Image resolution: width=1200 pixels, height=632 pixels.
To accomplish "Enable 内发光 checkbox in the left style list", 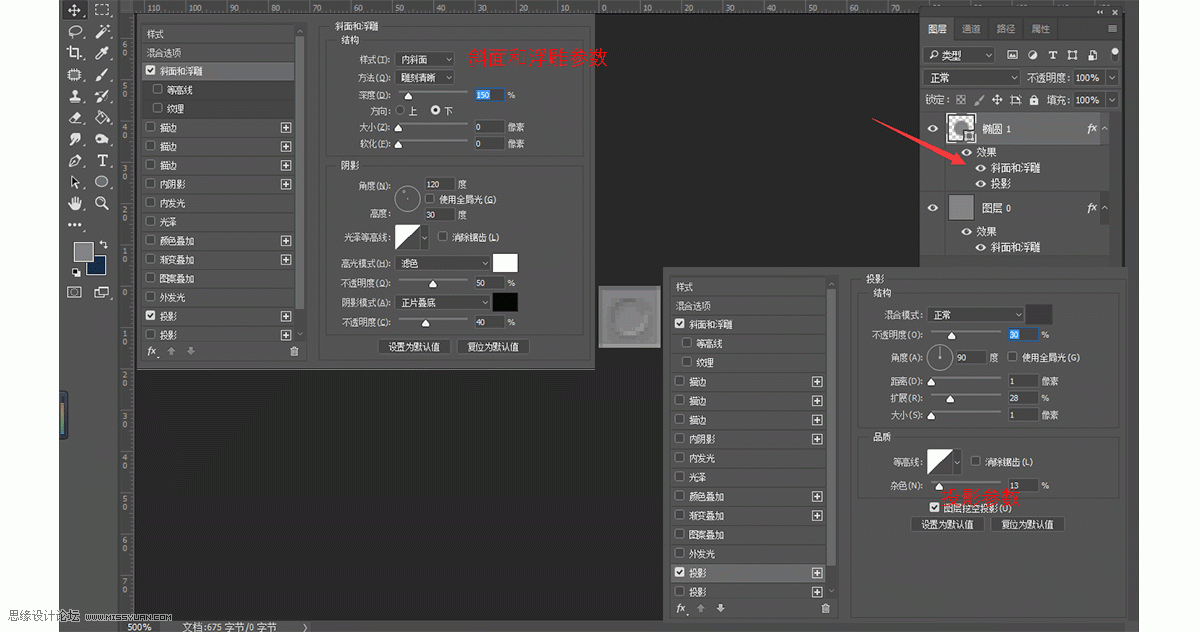I will (151, 203).
